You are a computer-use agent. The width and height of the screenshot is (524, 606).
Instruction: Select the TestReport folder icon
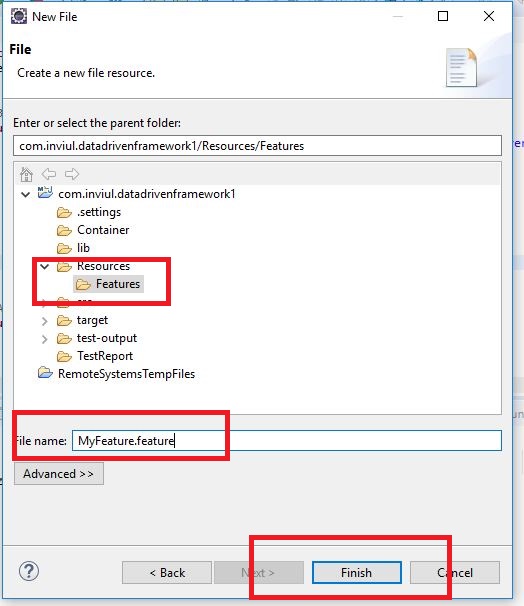point(64,356)
